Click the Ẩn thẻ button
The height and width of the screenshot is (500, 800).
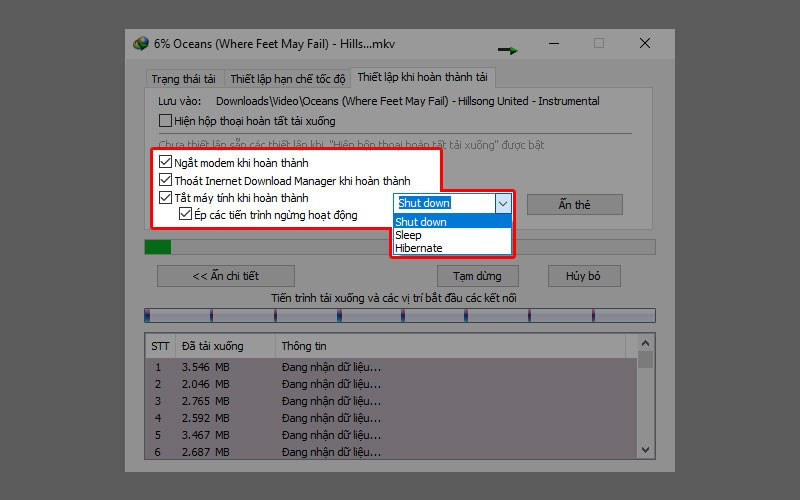(574, 205)
